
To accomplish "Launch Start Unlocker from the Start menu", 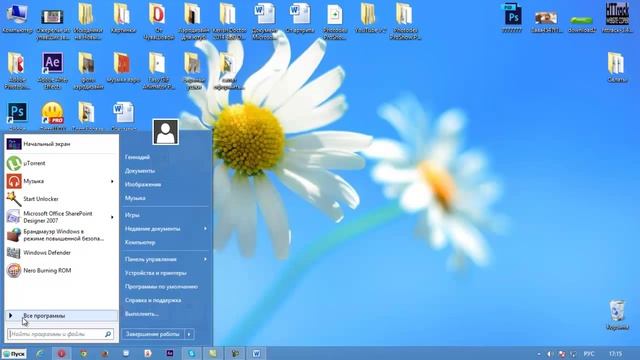I will (61, 199).
